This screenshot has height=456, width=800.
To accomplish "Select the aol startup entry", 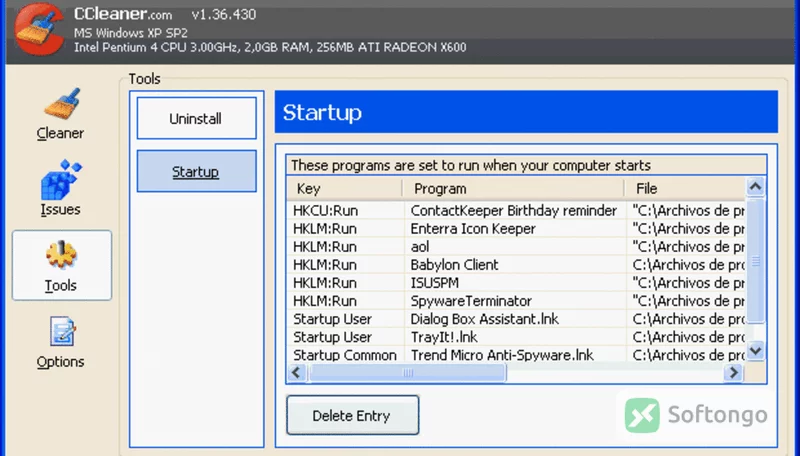I will (515, 247).
